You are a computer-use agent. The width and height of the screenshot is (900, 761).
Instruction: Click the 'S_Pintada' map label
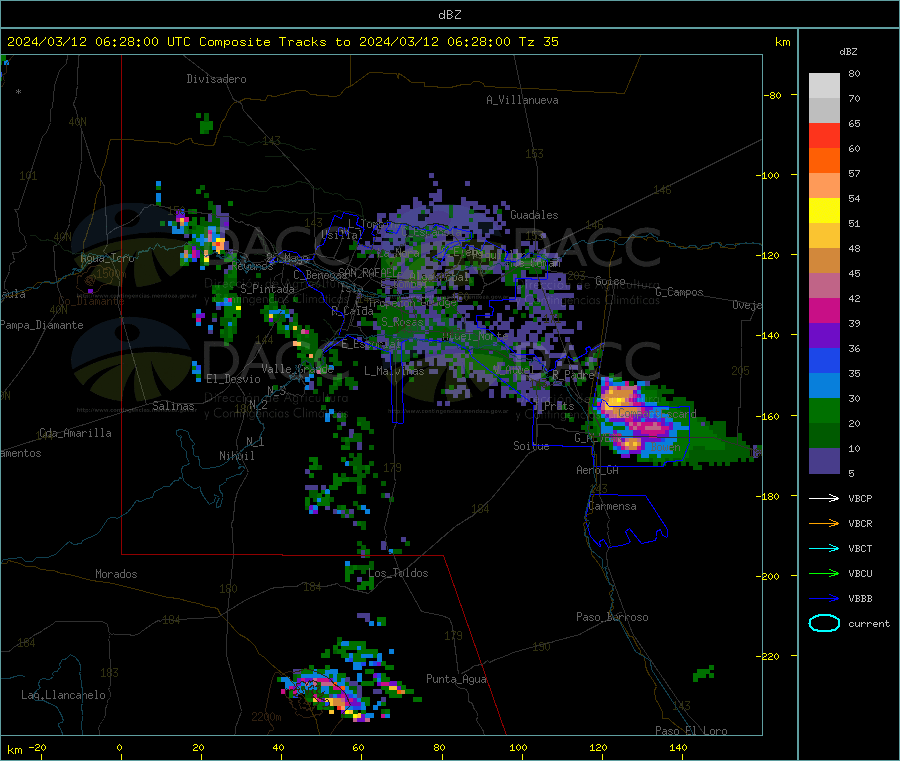267,289
